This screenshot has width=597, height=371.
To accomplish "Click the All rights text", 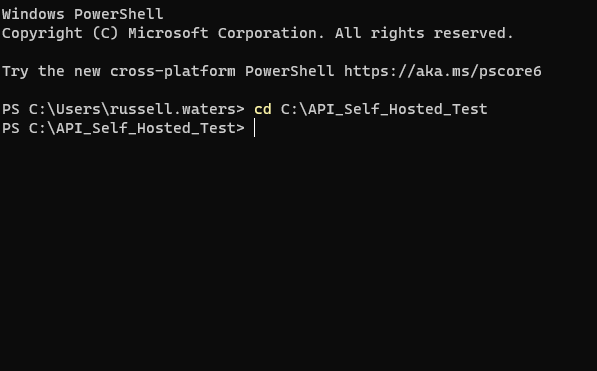I will pyautogui.click(x=380, y=34).
